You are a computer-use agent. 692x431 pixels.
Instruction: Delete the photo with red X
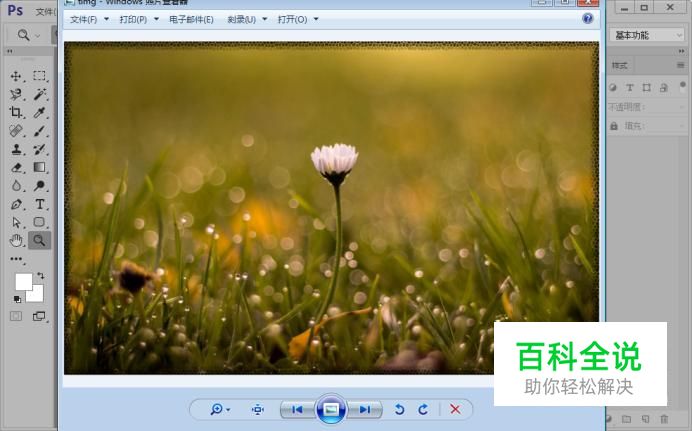[x=455, y=409]
